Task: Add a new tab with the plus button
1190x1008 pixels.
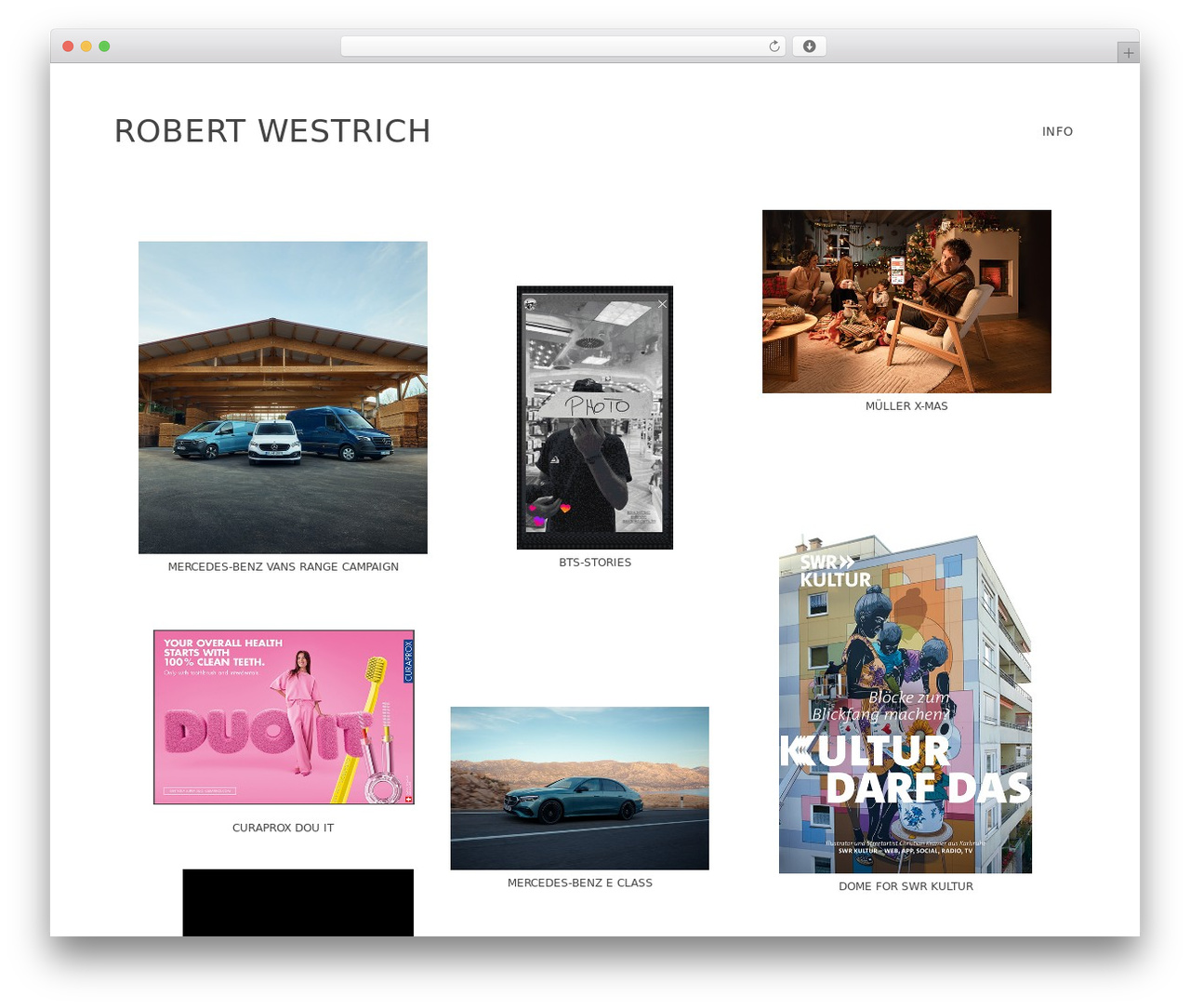Action: pos(1128,53)
